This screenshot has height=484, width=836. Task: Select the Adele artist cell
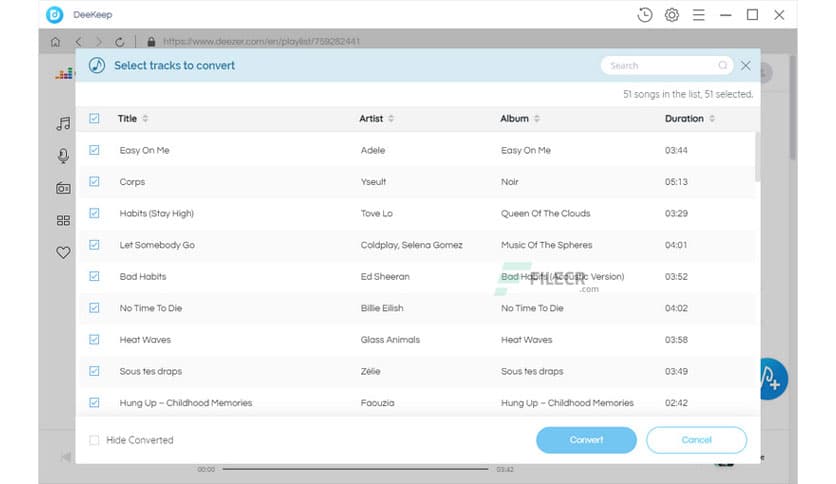[x=373, y=150]
